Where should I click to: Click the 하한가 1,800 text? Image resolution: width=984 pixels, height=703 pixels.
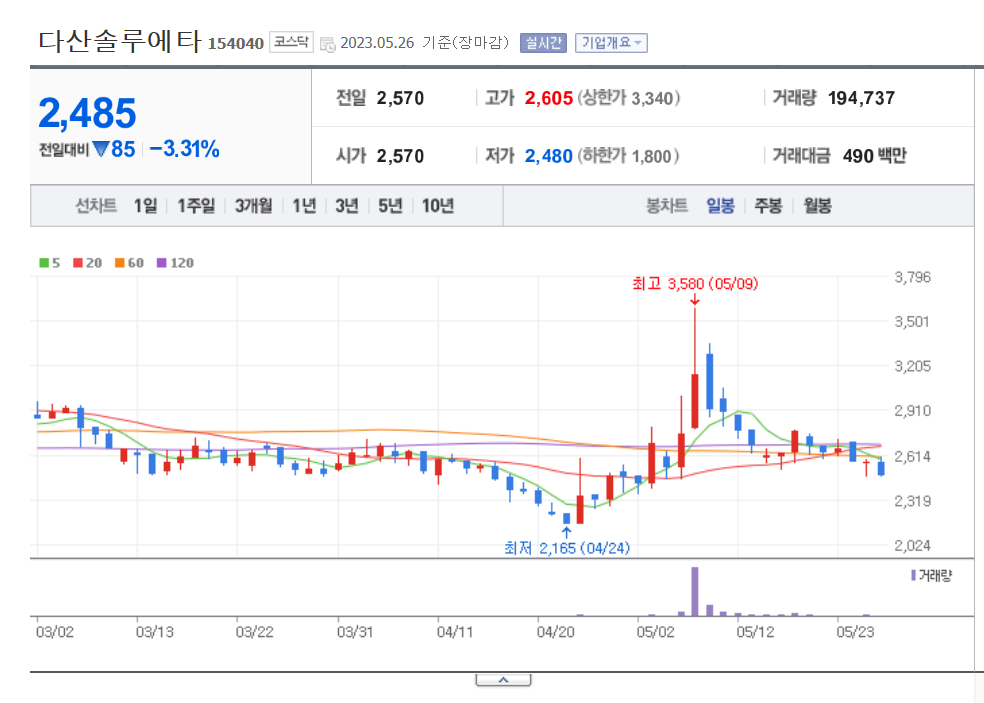(628, 156)
